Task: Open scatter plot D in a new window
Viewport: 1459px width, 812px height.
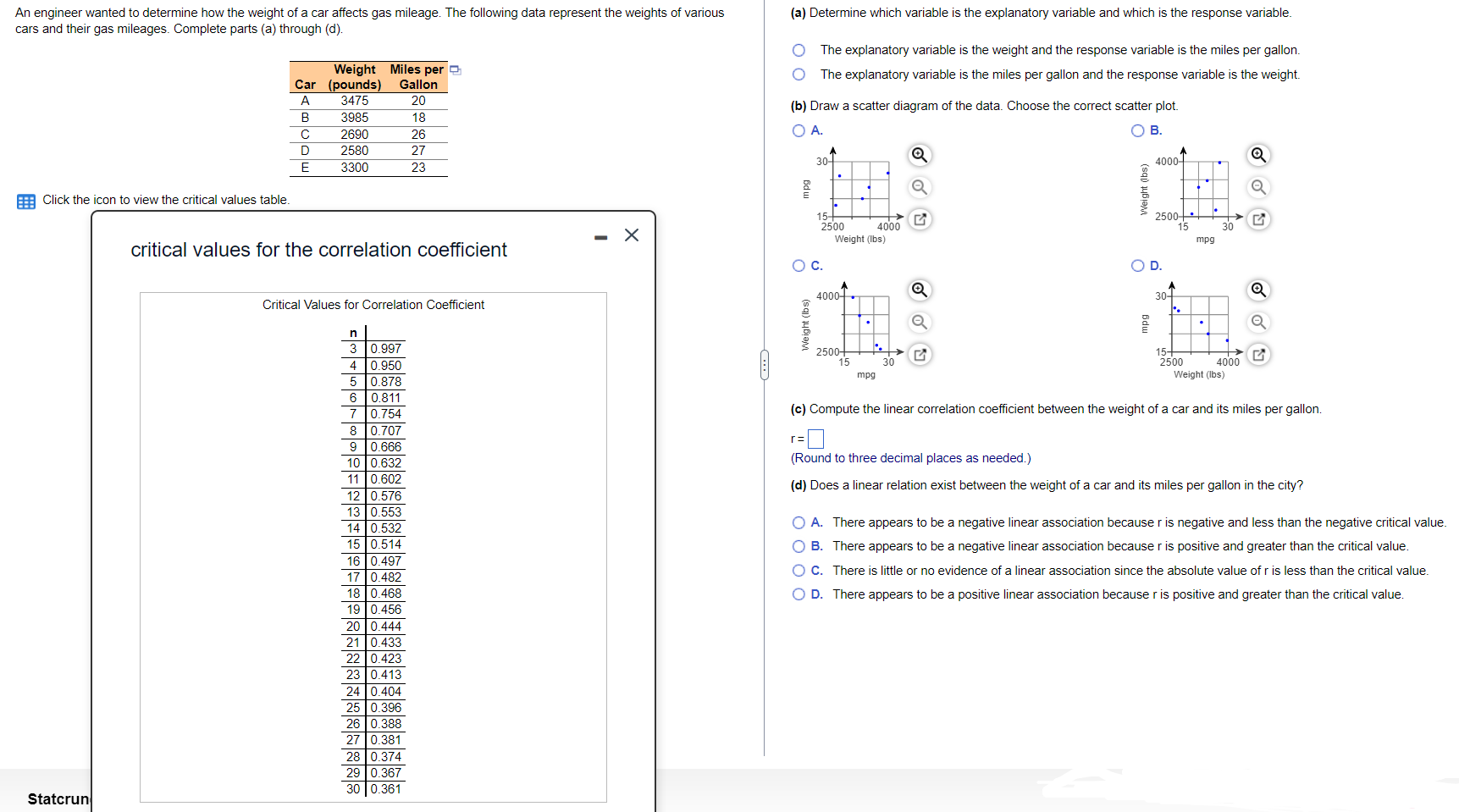Action: pos(1258,354)
